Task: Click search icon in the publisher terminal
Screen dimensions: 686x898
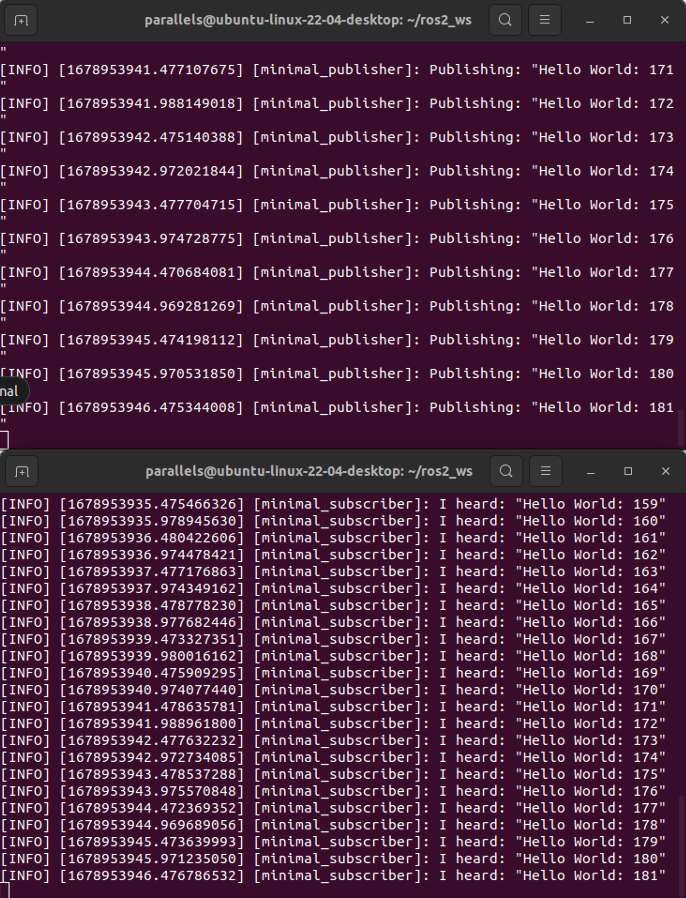Action: 506,20
